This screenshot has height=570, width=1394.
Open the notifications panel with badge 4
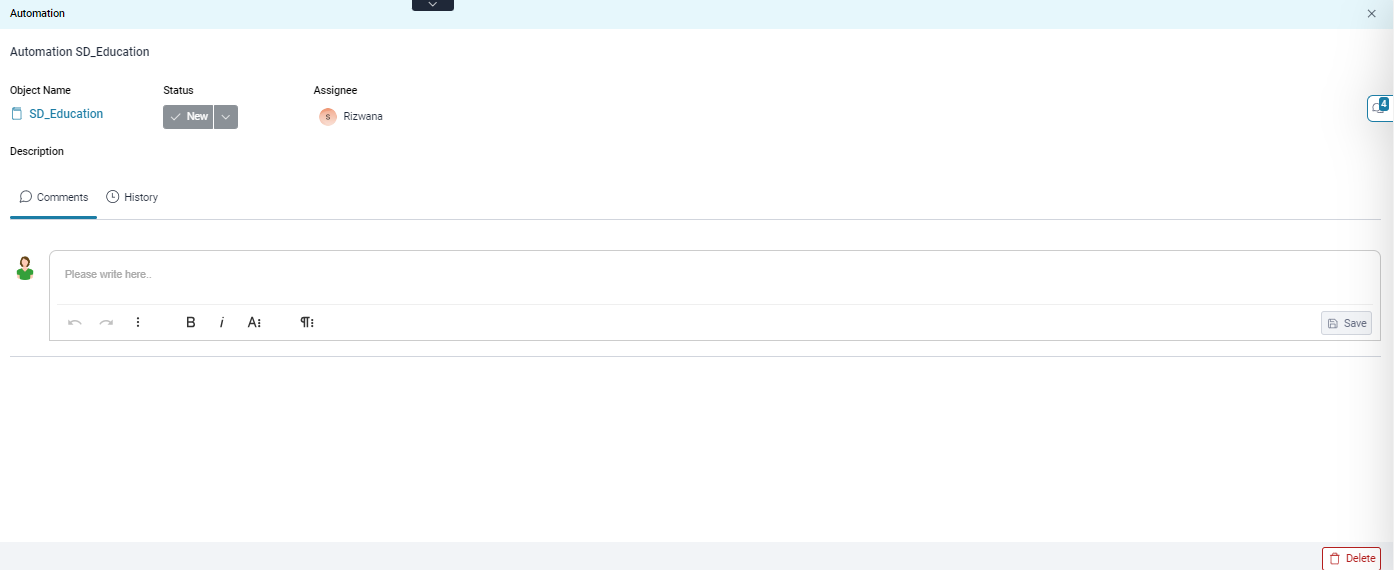1380,108
